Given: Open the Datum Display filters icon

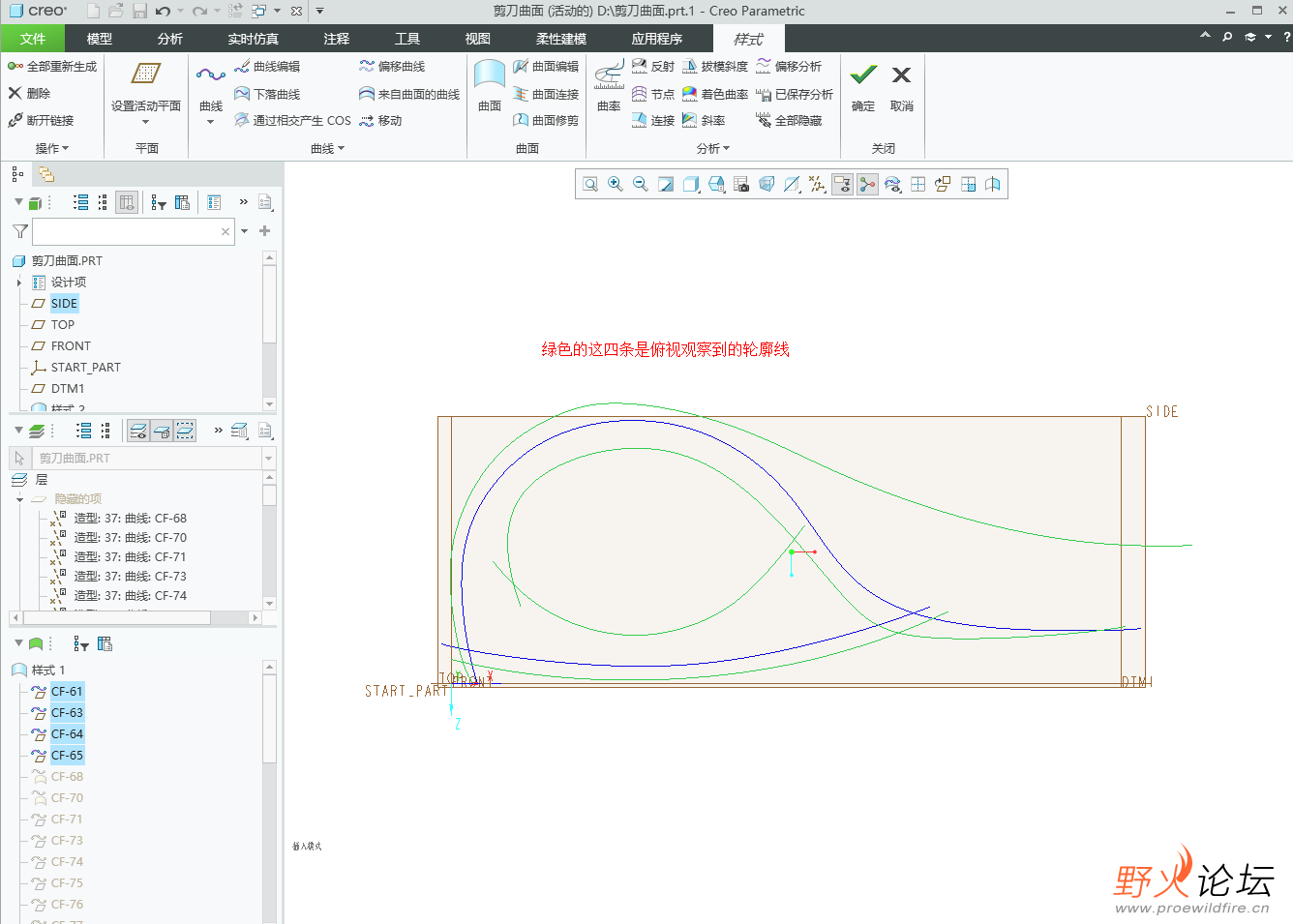Looking at the screenshot, I should (x=817, y=184).
